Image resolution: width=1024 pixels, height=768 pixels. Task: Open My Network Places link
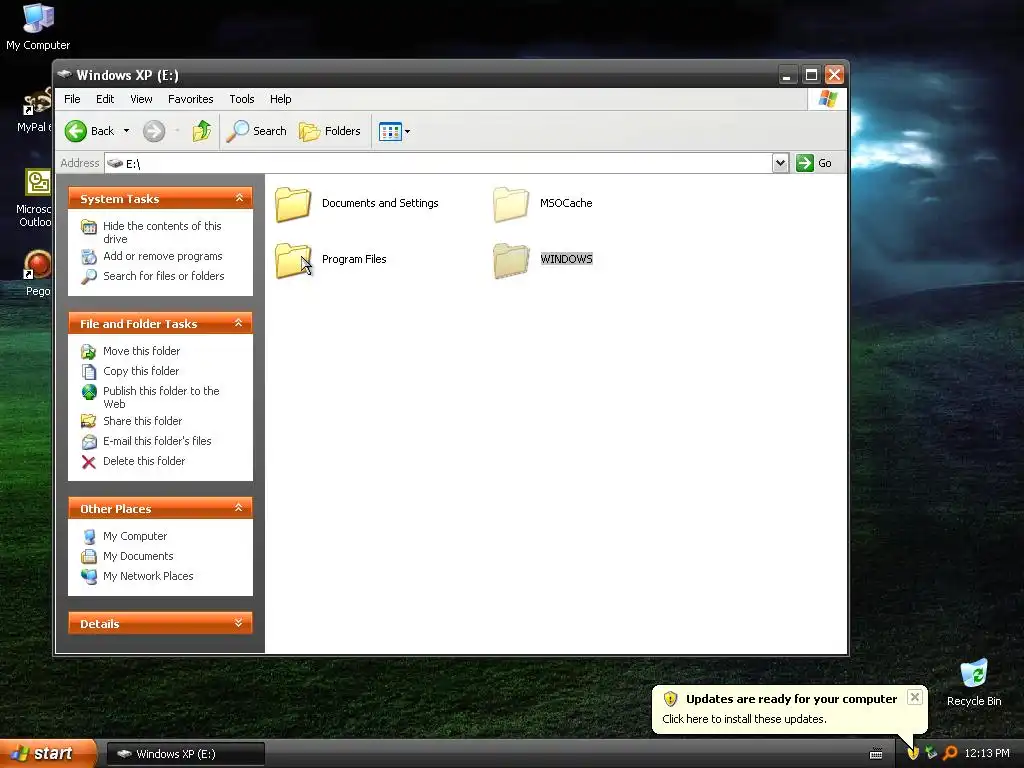click(x=148, y=576)
